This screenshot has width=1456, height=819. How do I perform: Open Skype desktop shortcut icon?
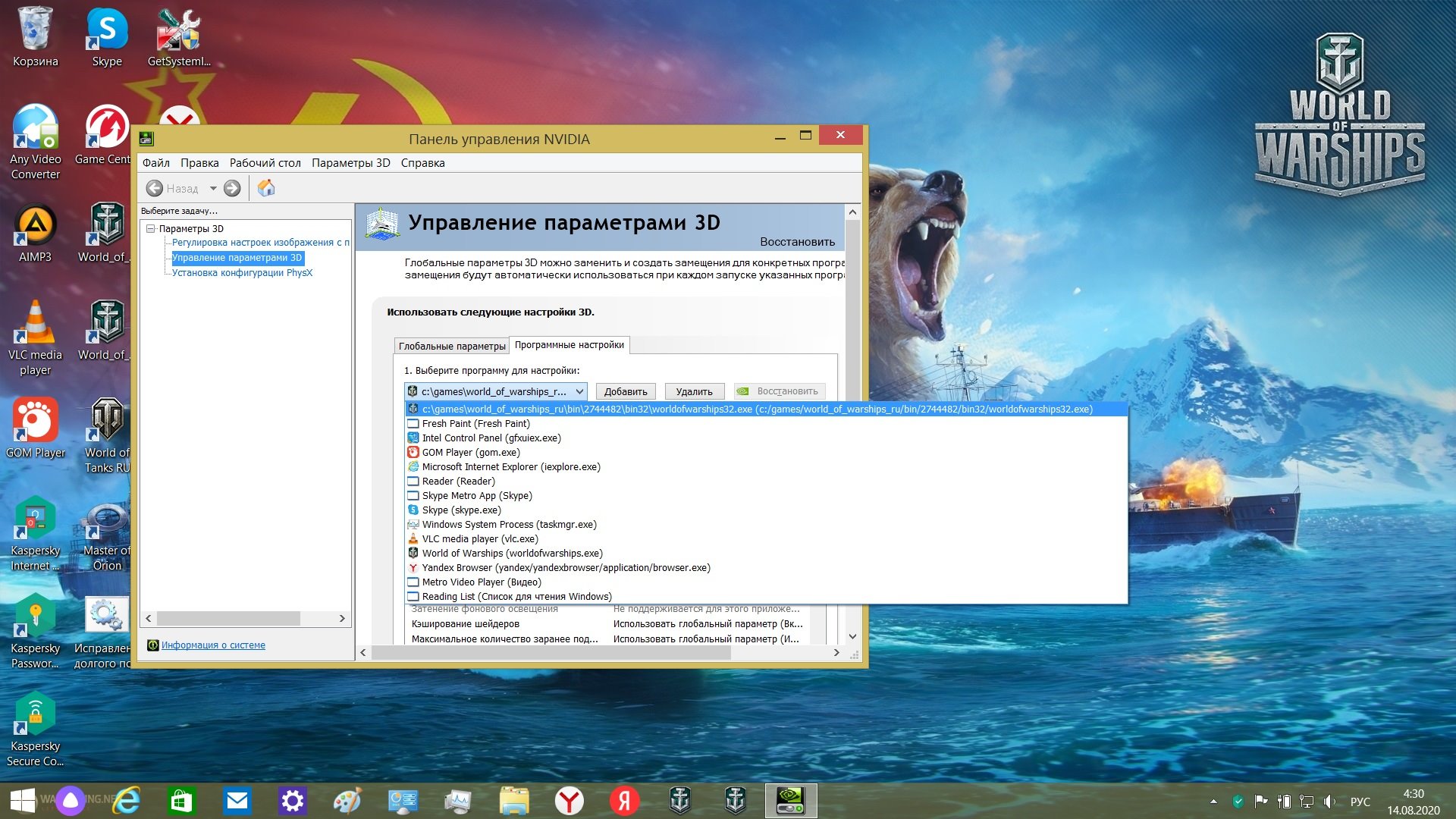coord(107,36)
